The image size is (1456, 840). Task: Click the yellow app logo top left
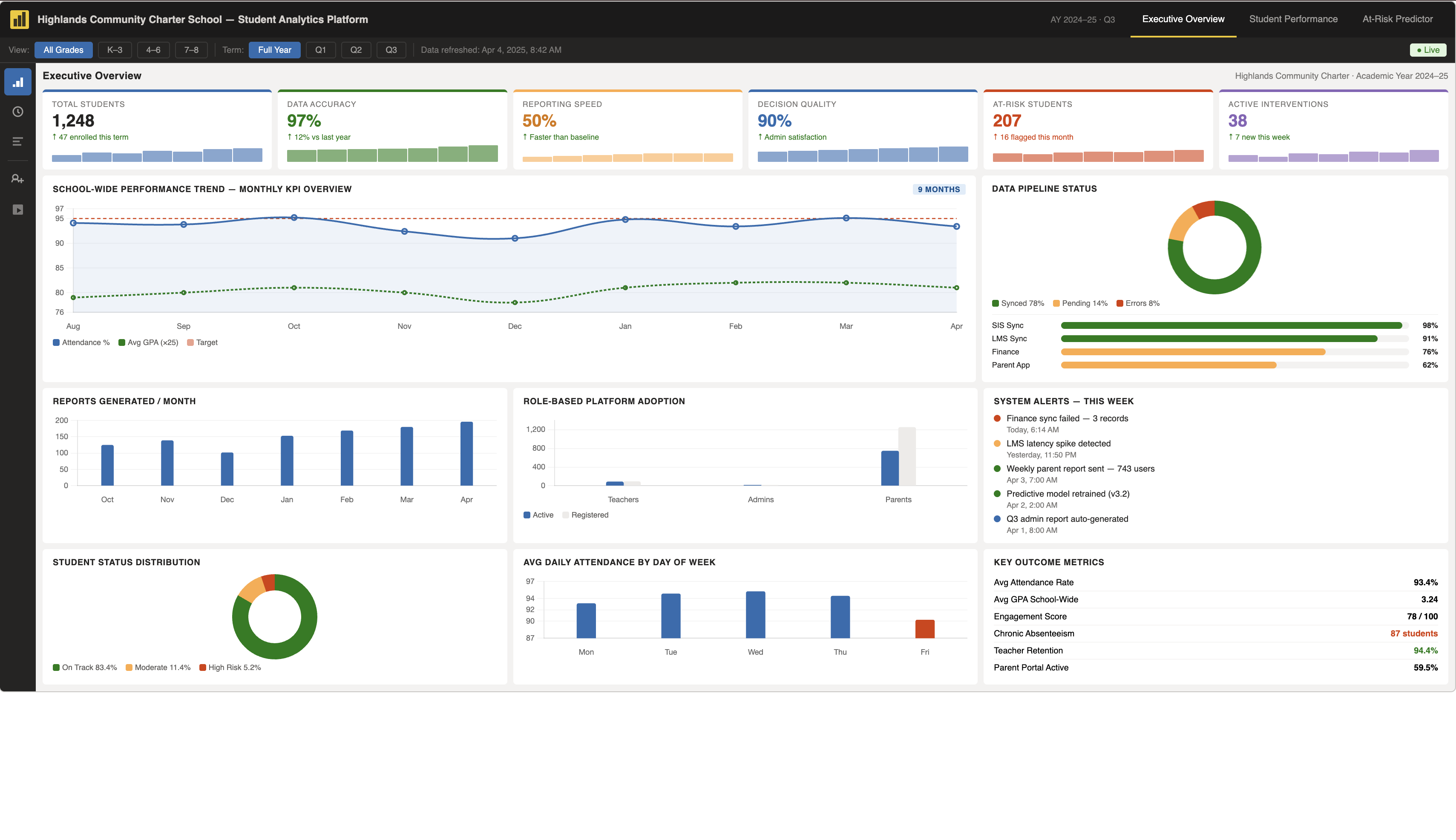click(x=19, y=19)
